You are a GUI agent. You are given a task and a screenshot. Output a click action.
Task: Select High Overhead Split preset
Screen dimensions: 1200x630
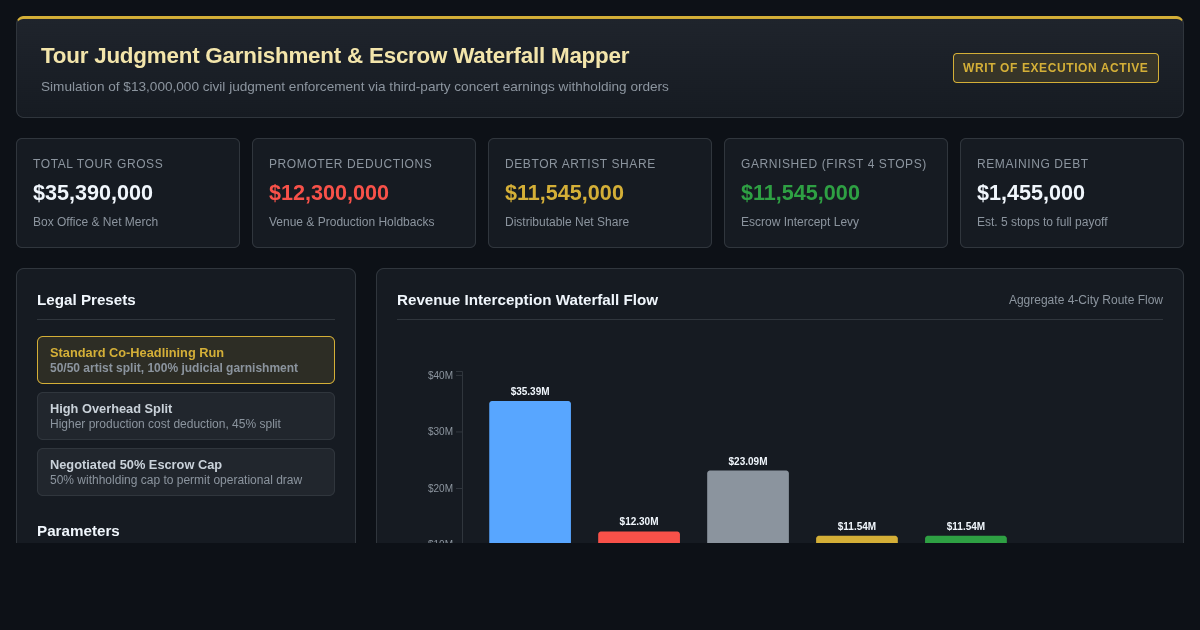coord(186,416)
